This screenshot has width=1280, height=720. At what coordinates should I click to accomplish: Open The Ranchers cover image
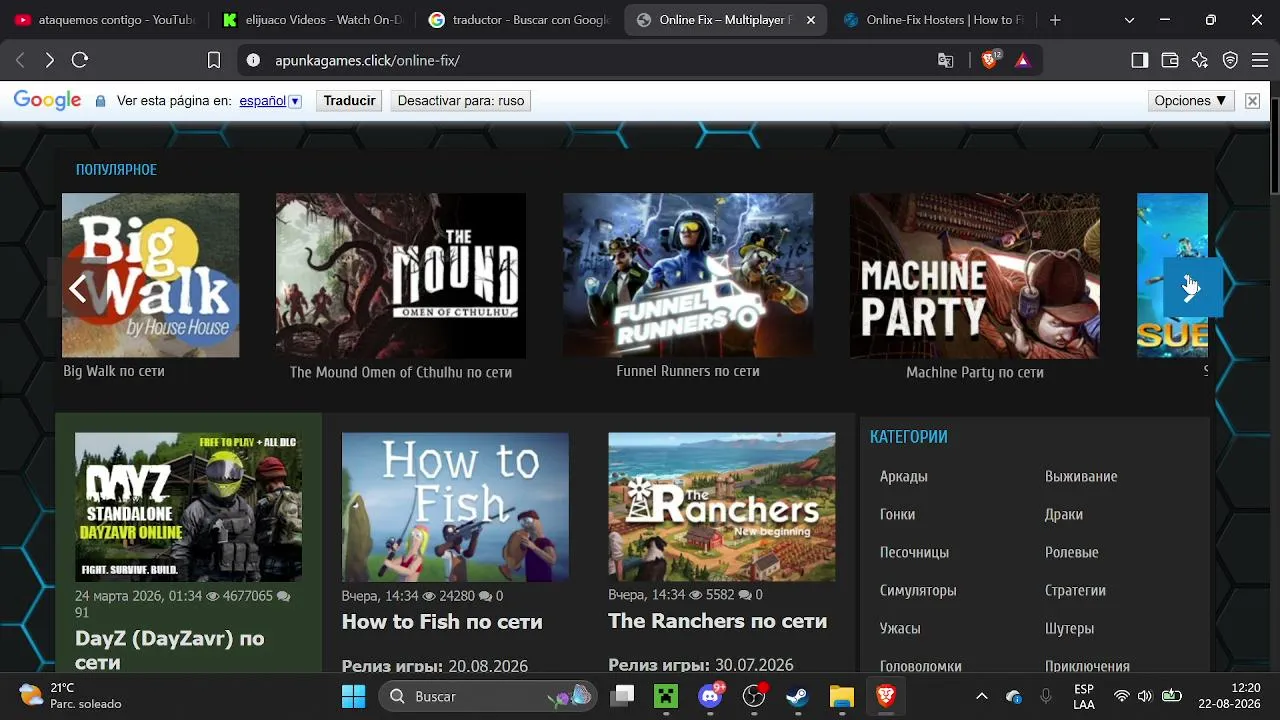[x=722, y=507]
